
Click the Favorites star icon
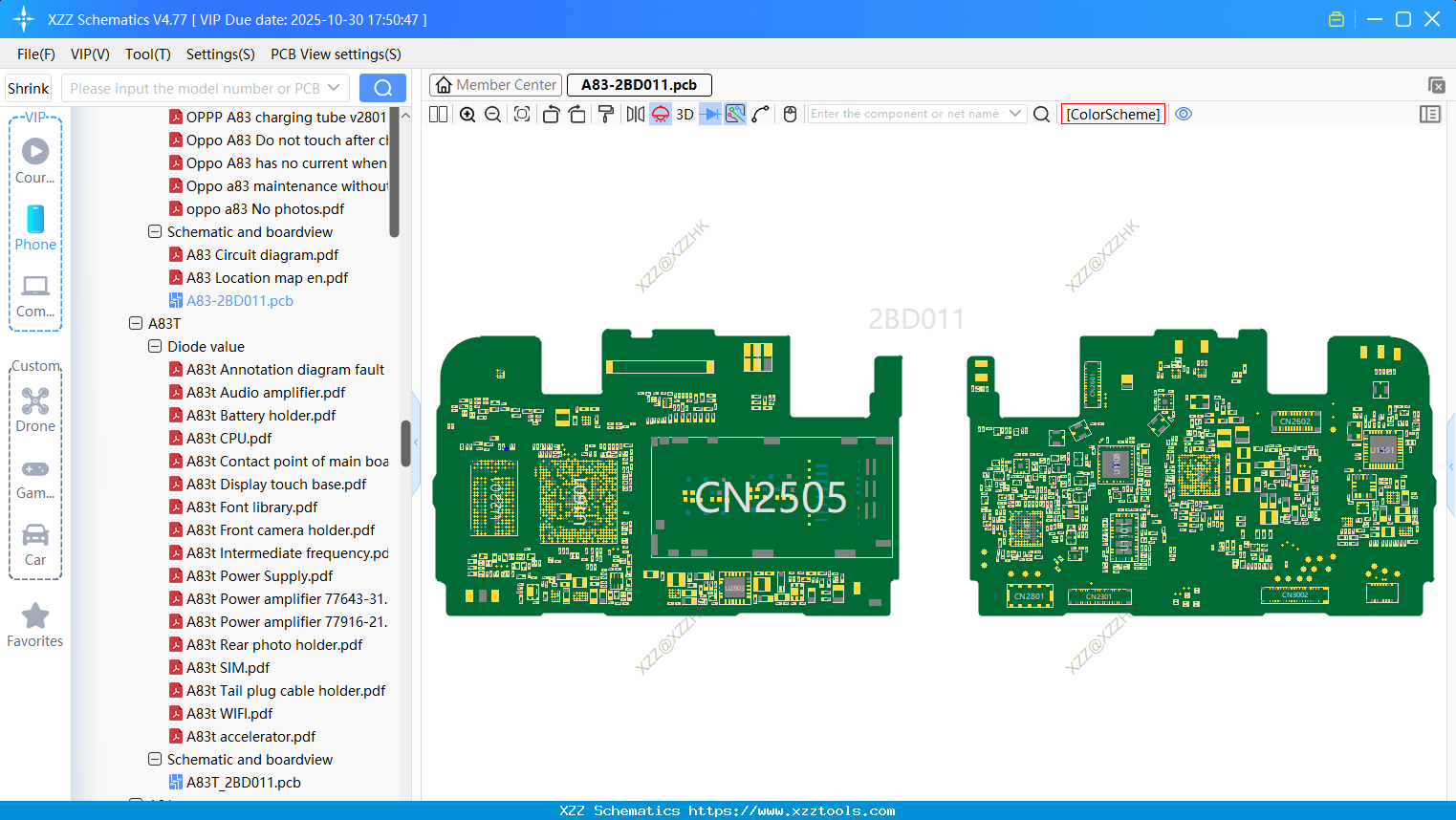[35, 616]
